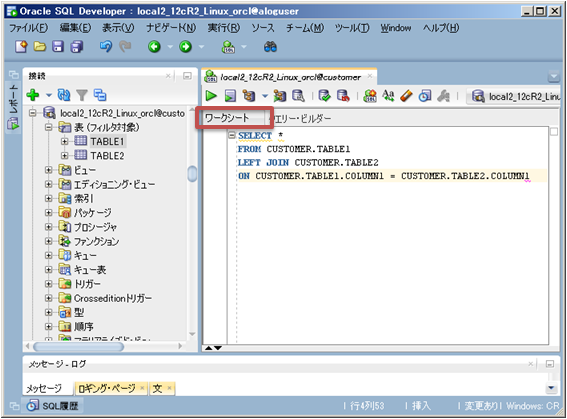Viewport: 567px width, 419px height.
Task: Open SQL Worksheet icon in main toolbar
Action: pyautogui.click(x=229, y=47)
